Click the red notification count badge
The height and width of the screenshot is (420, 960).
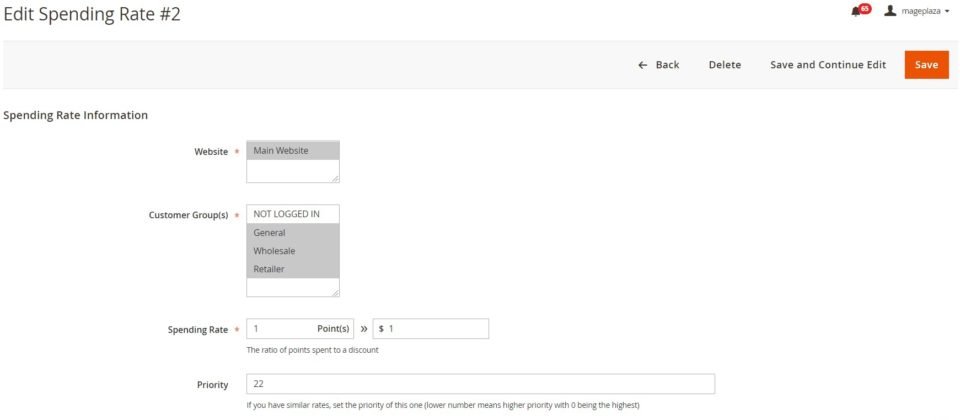pos(865,8)
